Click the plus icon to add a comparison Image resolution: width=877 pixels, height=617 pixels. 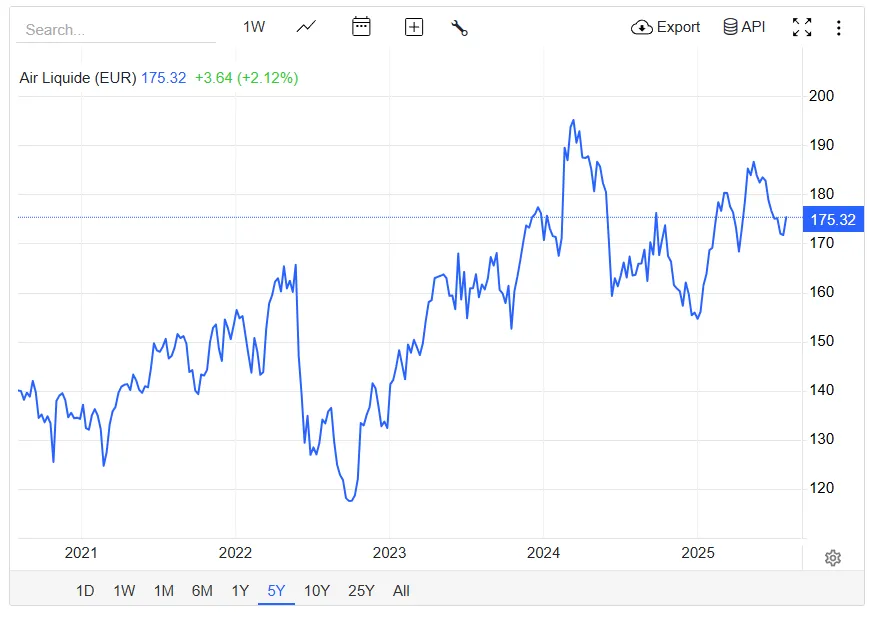tap(413, 27)
